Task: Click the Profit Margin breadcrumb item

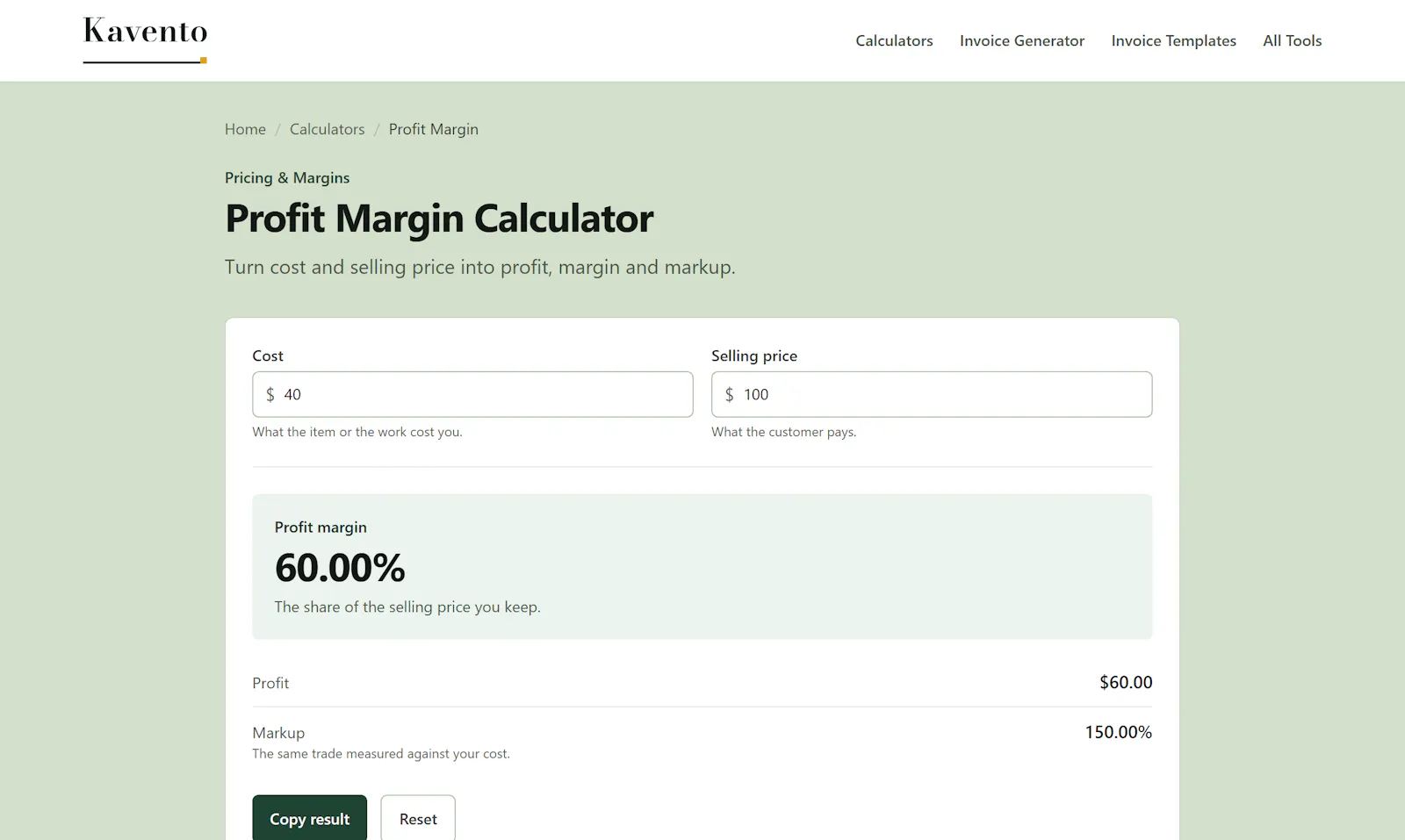Action: [434, 129]
